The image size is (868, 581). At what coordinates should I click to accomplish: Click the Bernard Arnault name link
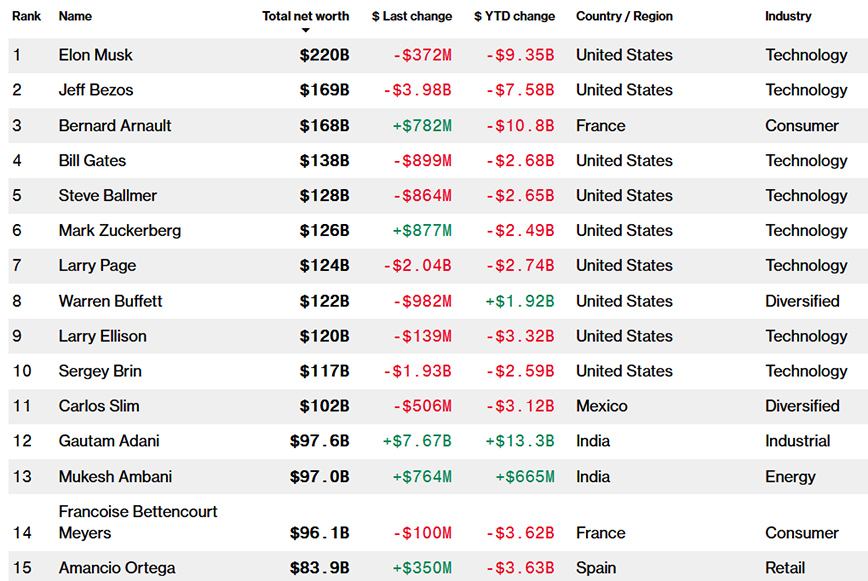pos(115,126)
